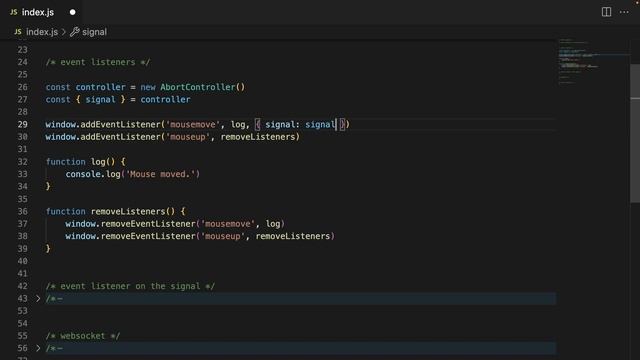Click the breadcrumb chevron separator after index.js

pyautogui.click(x=64, y=32)
